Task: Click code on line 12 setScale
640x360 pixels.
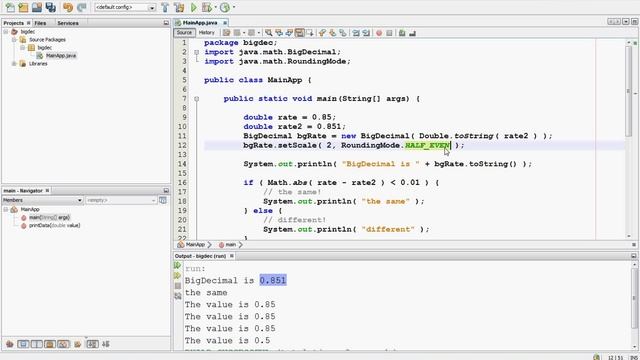Action: pos(353,145)
